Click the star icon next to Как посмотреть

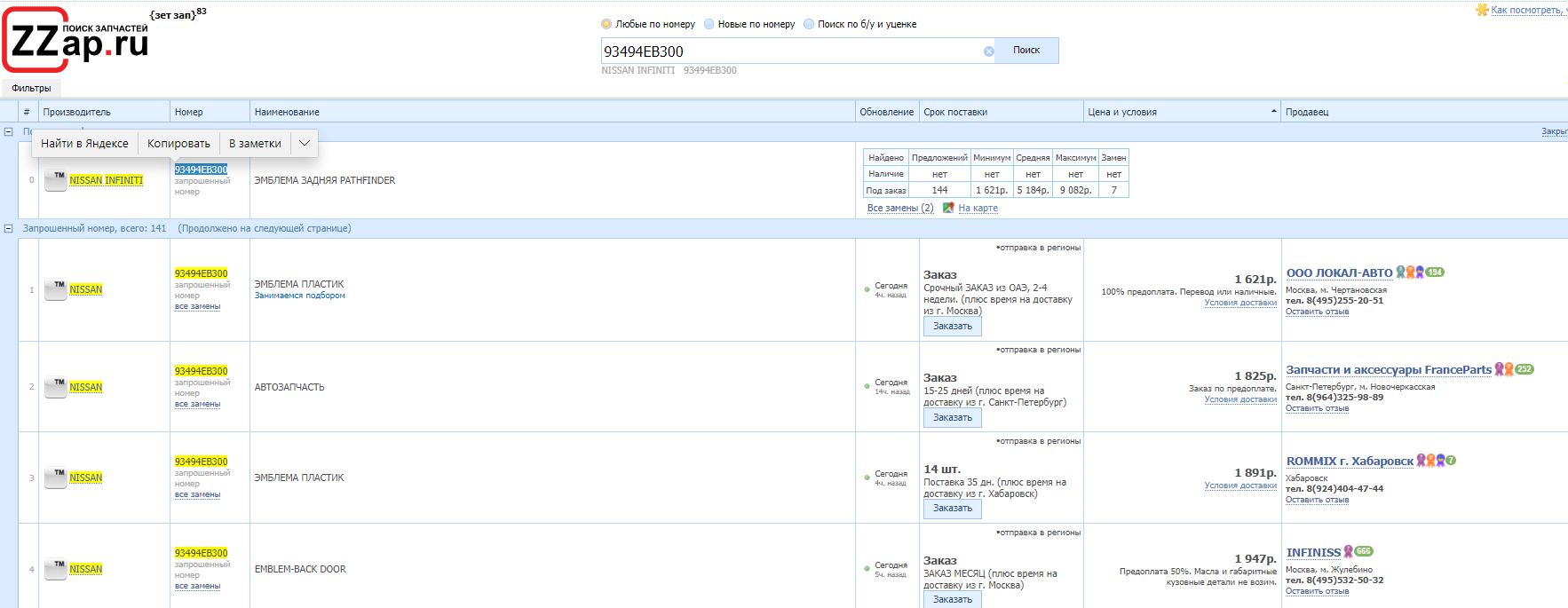pyautogui.click(x=1482, y=10)
